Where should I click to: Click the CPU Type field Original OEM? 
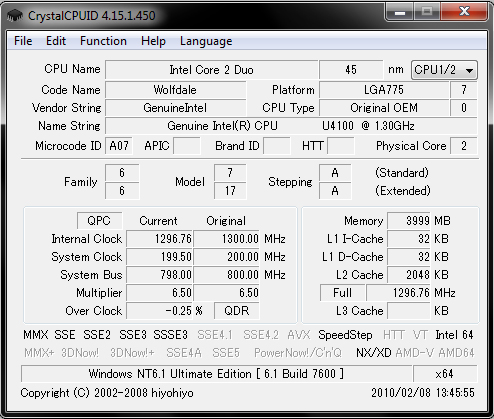[384, 108]
